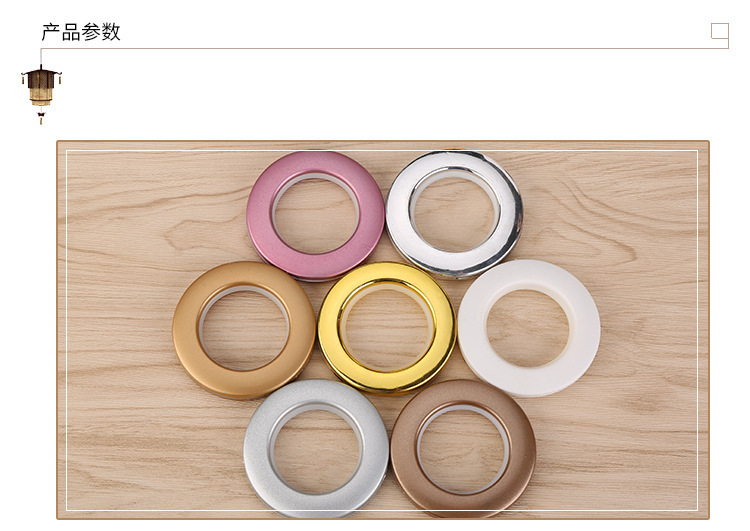The height and width of the screenshot is (531, 750).
Task: Select the 产品参数 section heading
Action: [81, 32]
